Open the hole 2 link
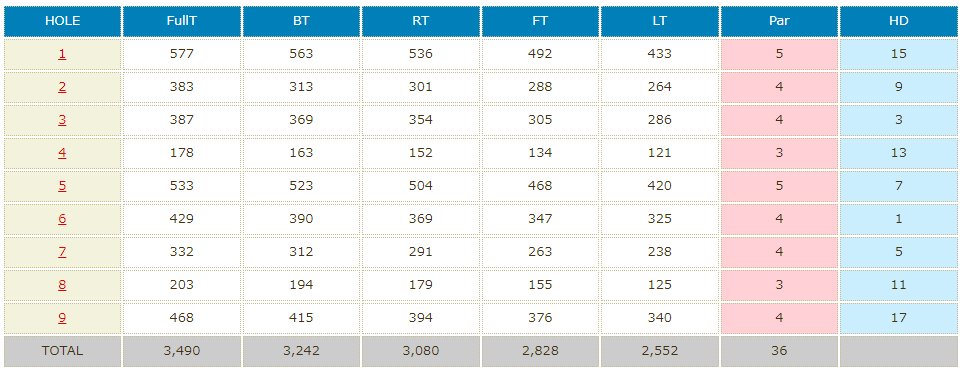 62,87
